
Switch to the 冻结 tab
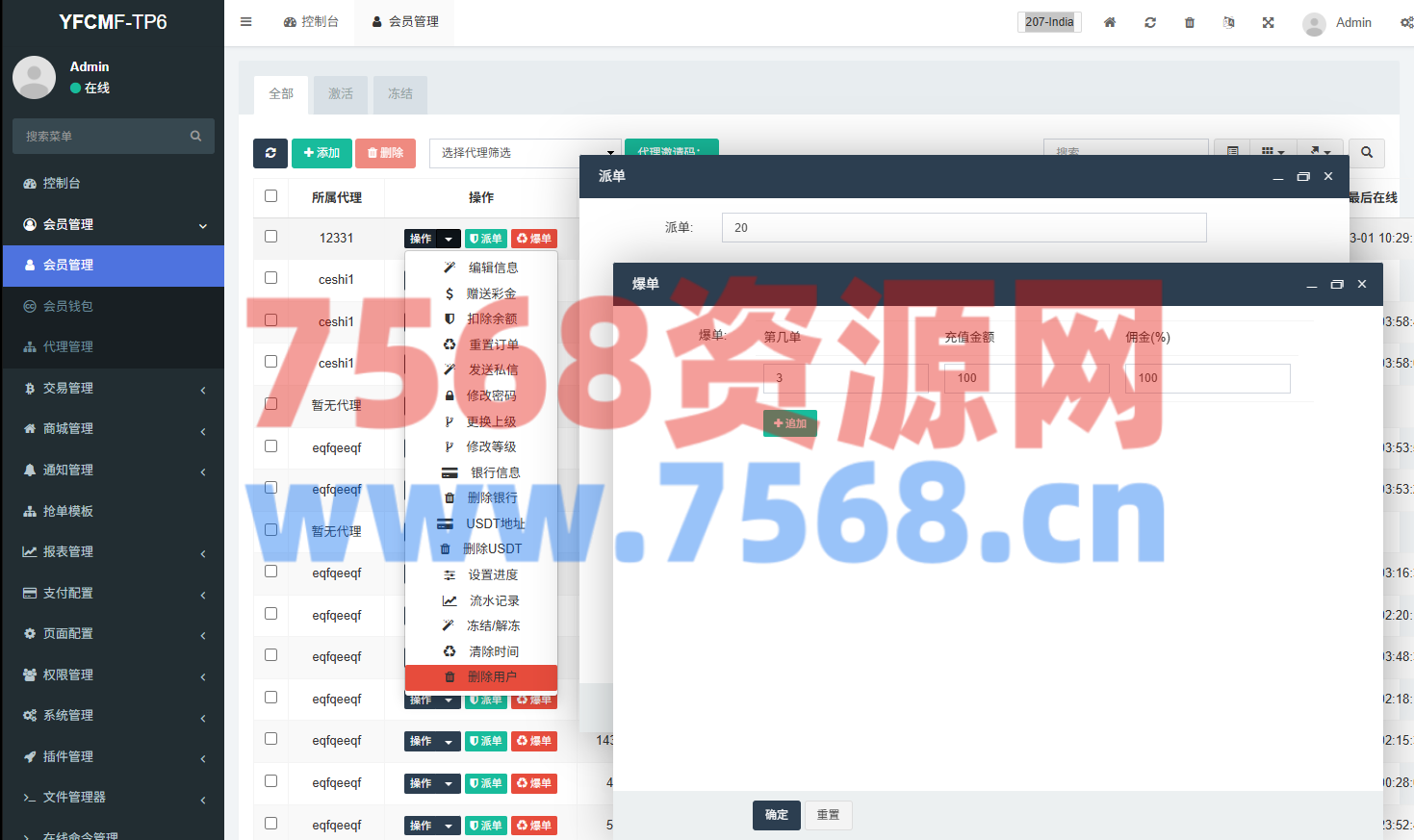tap(400, 94)
